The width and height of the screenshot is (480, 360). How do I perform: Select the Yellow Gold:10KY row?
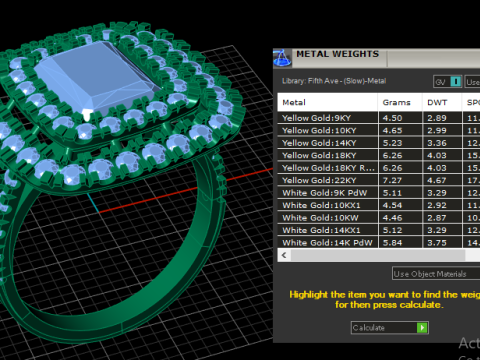point(379,130)
